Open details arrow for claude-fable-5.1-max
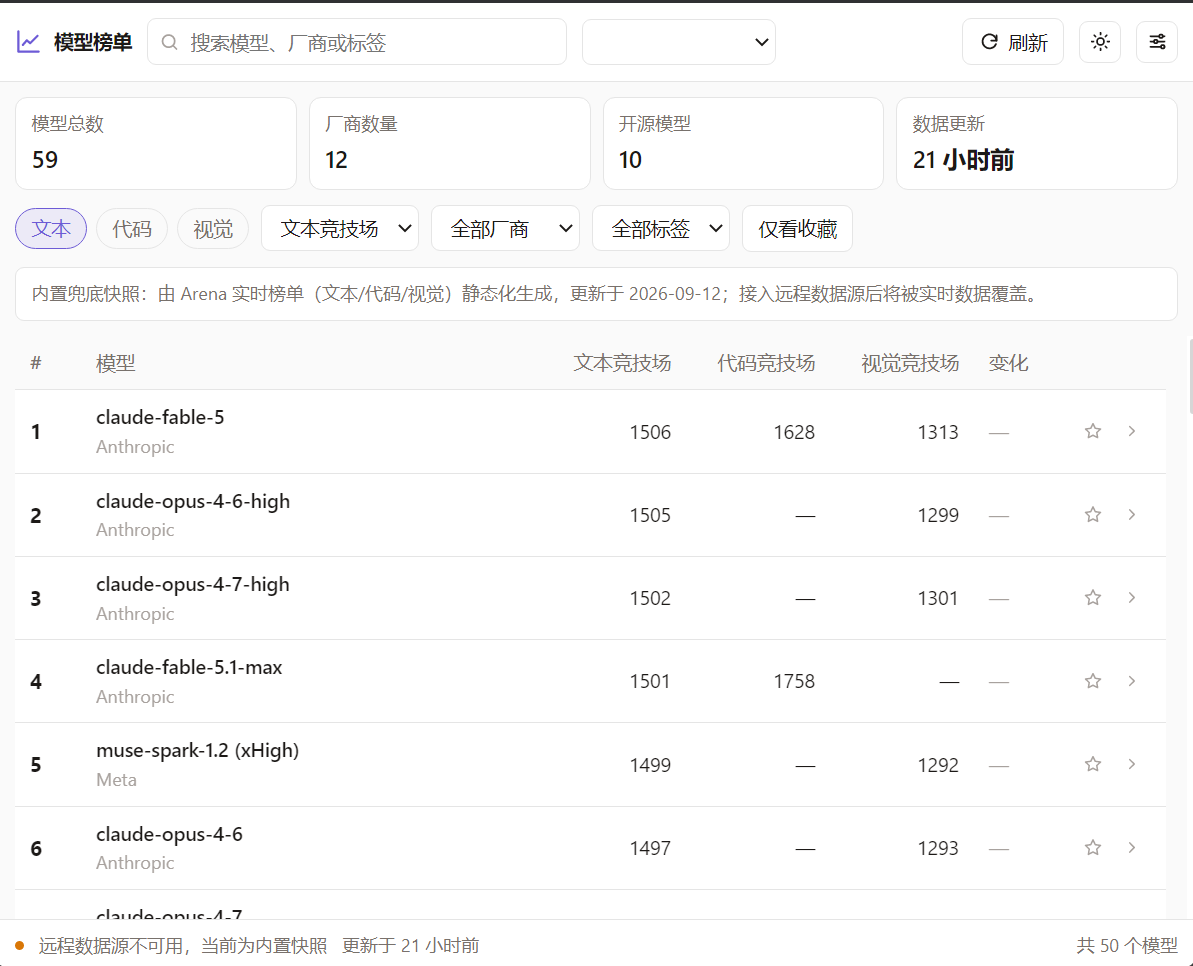Viewport: 1193px width, 966px height. 1131,681
